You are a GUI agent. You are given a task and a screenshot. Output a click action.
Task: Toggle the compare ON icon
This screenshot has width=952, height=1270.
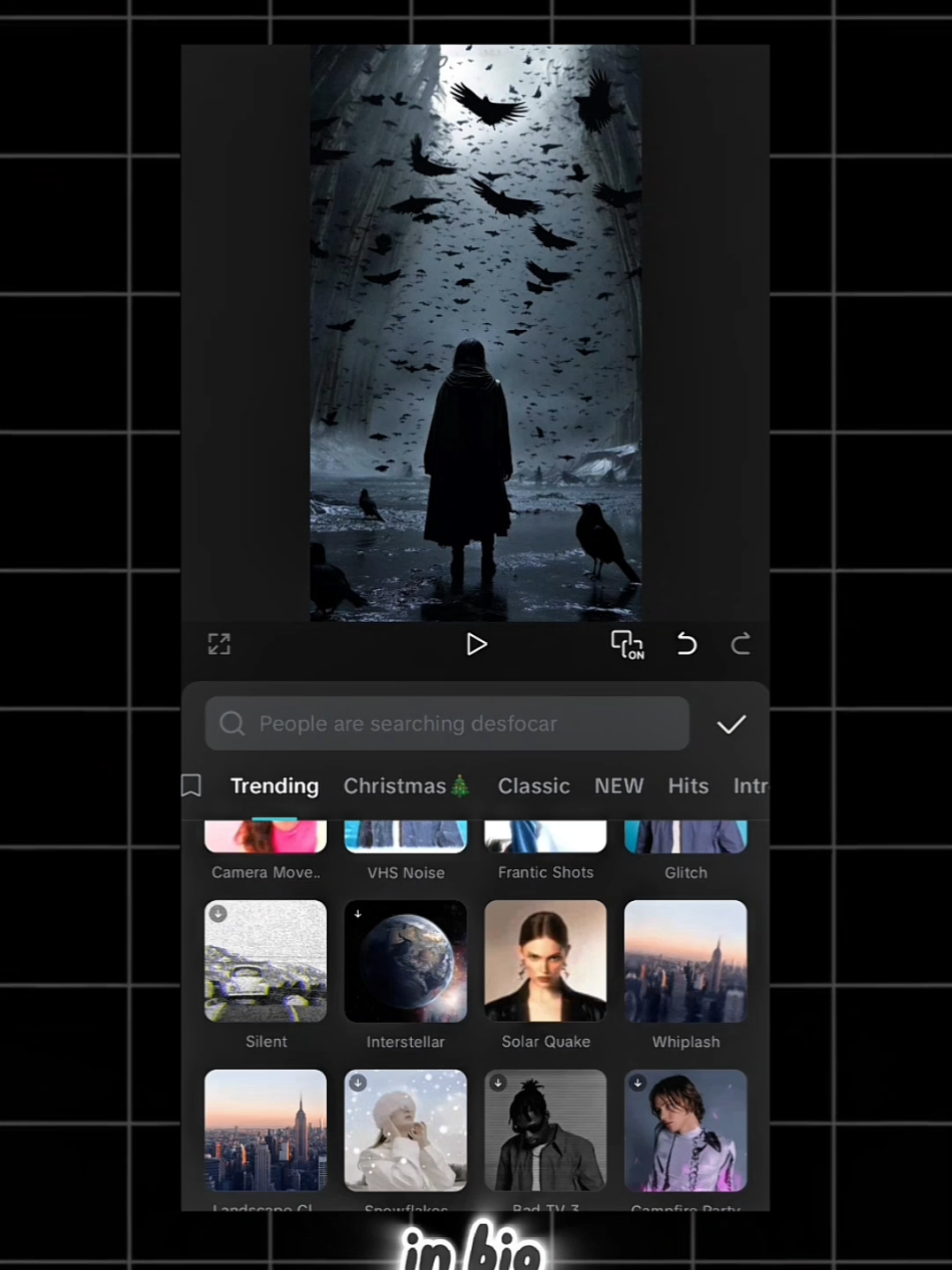pyautogui.click(x=627, y=645)
